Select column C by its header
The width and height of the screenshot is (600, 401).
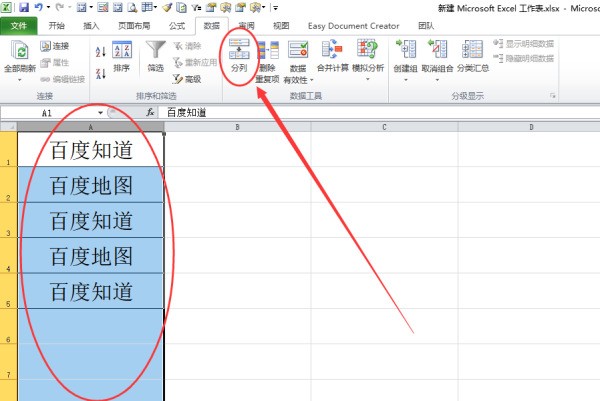[384, 127]
